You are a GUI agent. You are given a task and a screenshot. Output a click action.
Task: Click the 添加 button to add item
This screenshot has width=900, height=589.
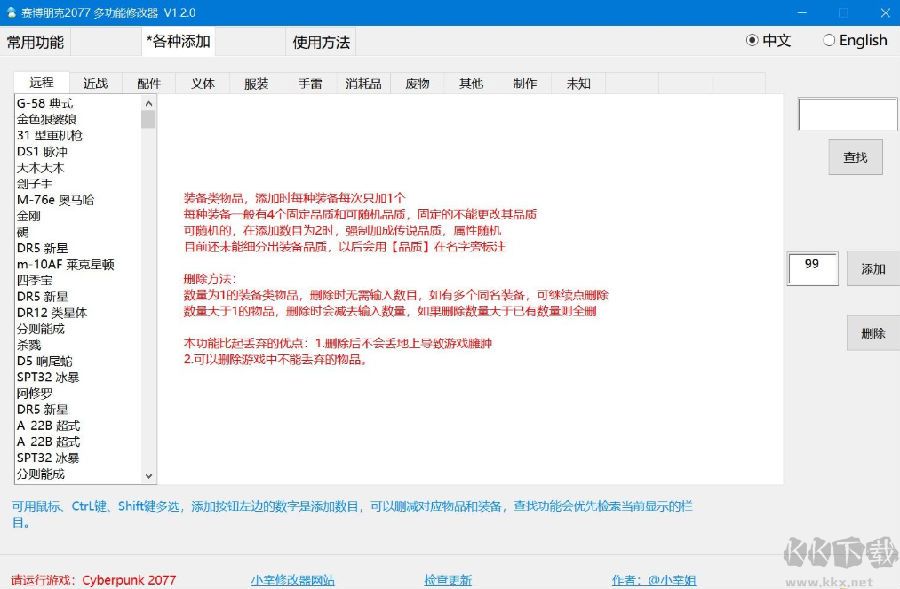coord(872,268)
